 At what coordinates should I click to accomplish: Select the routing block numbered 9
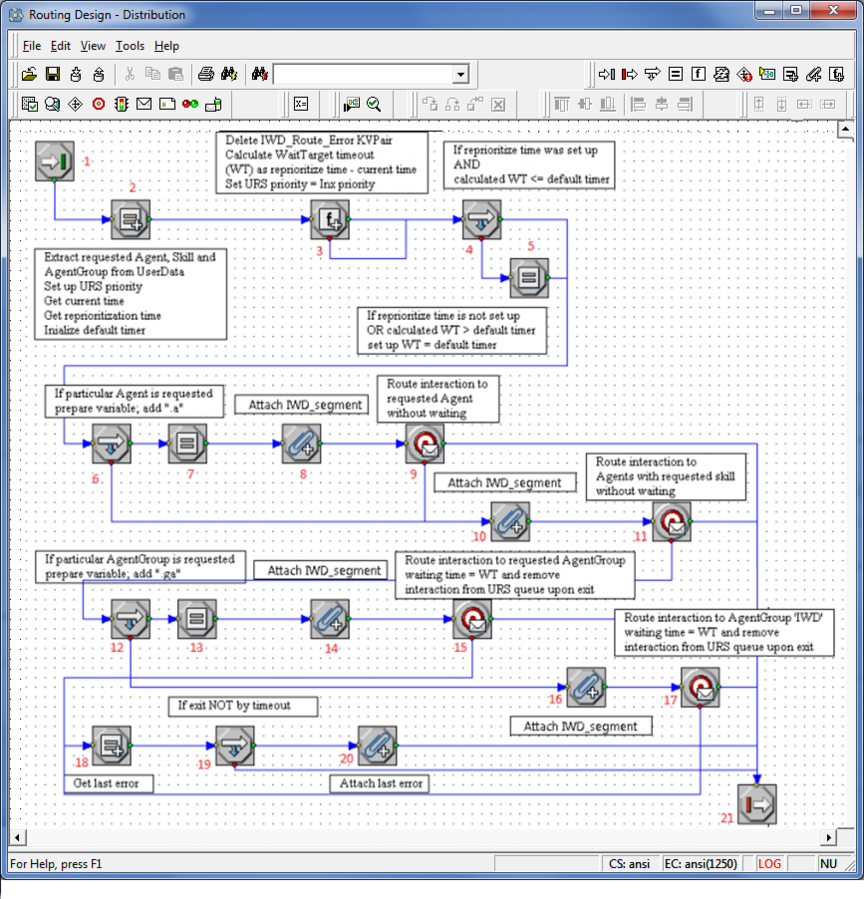click(x=425, y=443)
